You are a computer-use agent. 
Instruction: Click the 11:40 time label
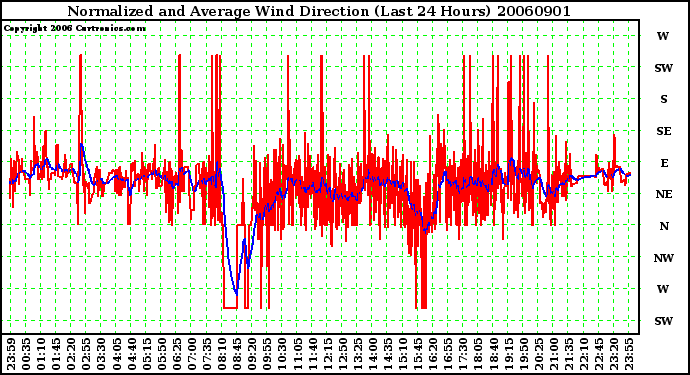312,354
